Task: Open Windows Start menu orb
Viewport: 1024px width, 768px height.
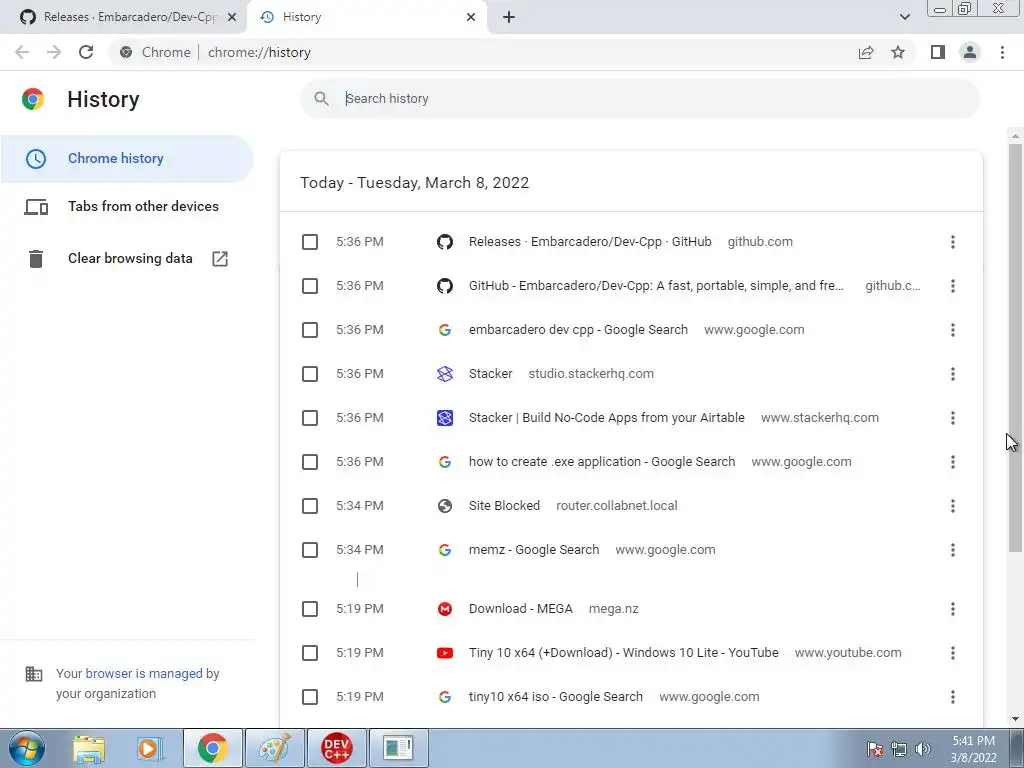Action: coord(27,748)
